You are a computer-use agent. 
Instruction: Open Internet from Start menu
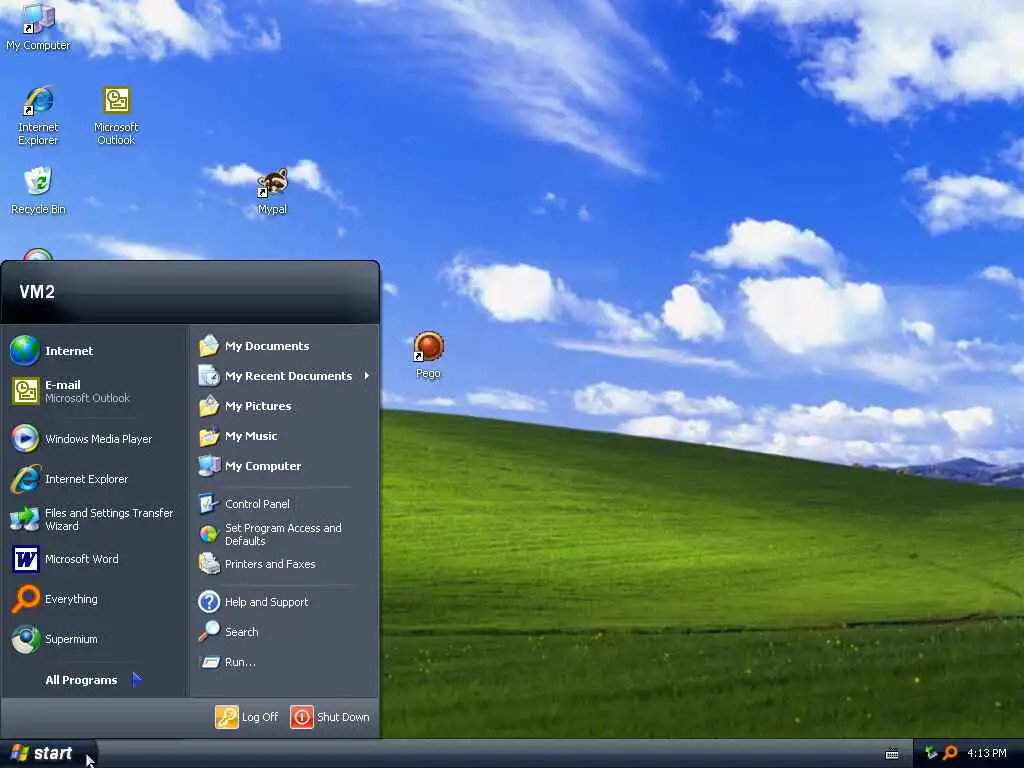tap(94, 351)
